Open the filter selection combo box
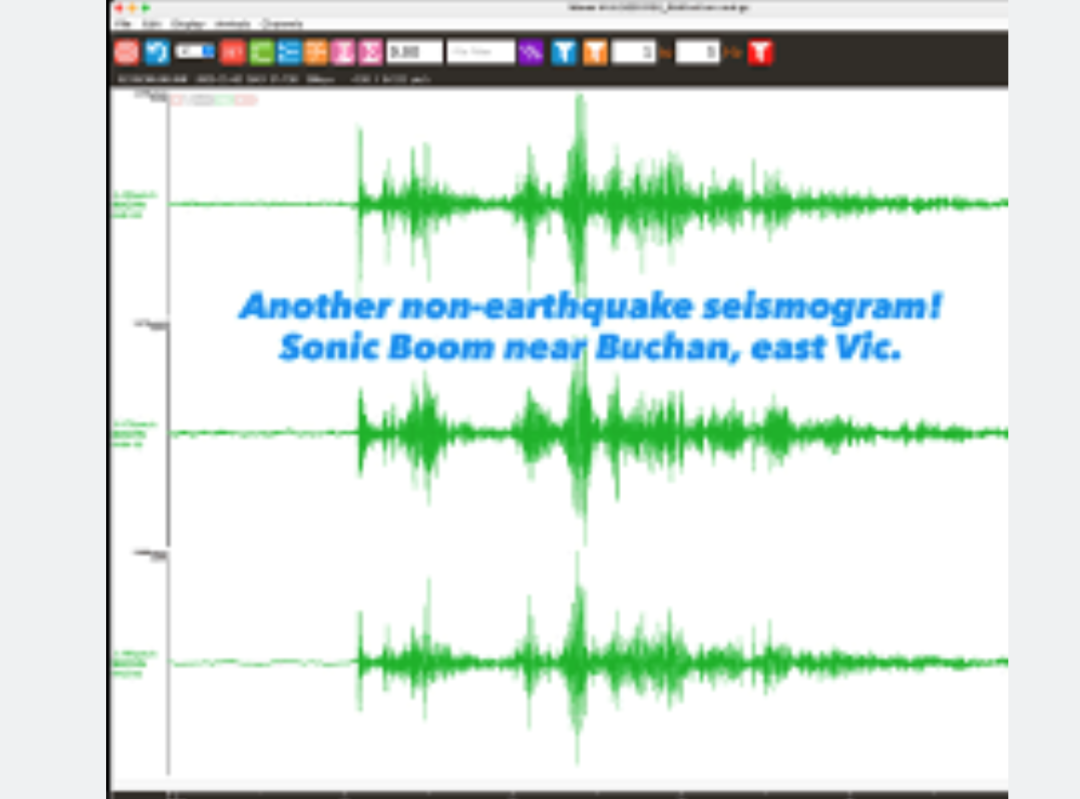Screen dimensions: 1080x799 pyautogui.click(x=480, y=52)
